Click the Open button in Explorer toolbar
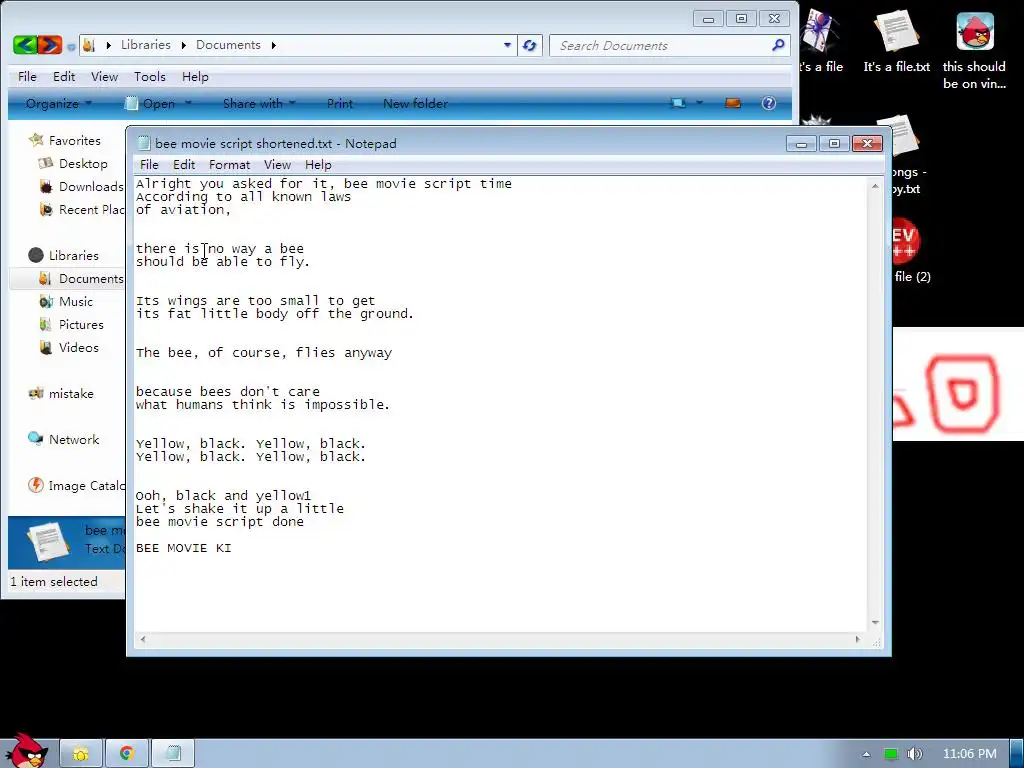 (x=158, y=103)
